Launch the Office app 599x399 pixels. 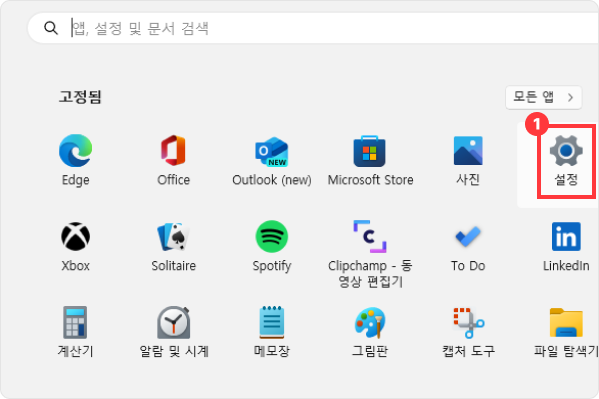(x=173, y=160)
